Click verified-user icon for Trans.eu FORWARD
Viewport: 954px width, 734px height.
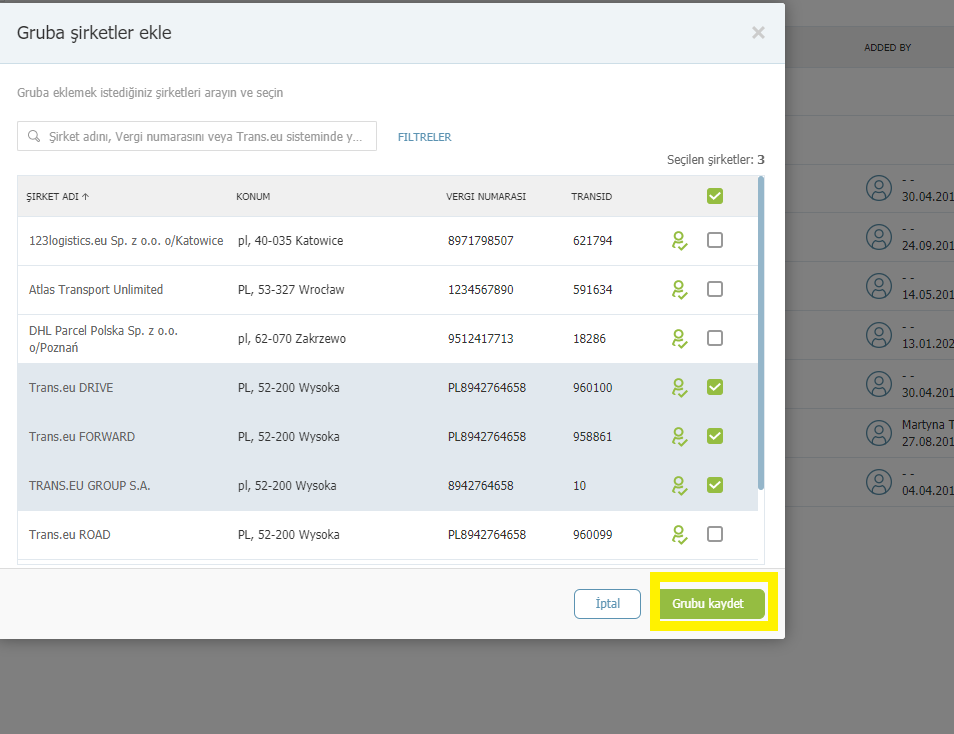[x=679, y=437]
